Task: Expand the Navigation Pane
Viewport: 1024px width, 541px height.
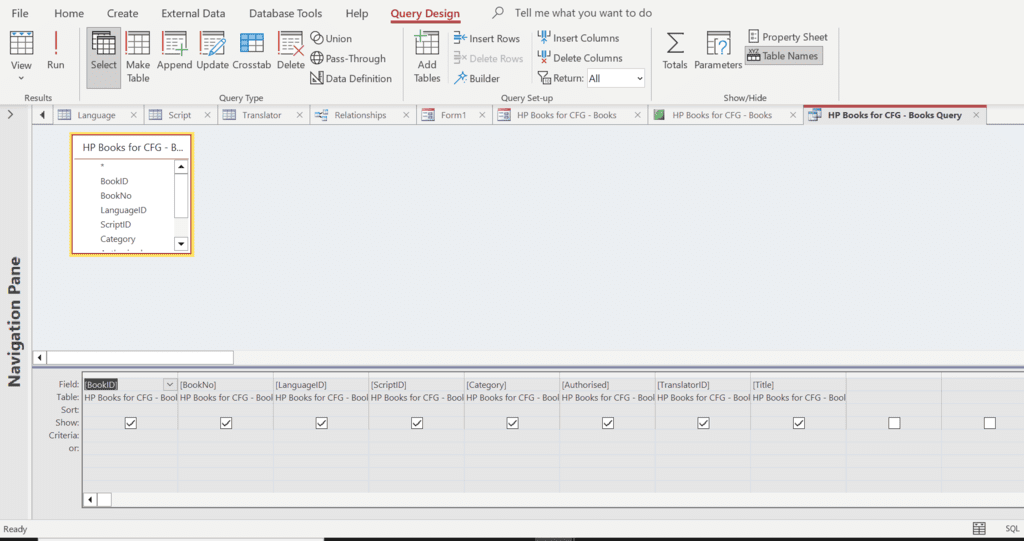Action: (10, 114)
